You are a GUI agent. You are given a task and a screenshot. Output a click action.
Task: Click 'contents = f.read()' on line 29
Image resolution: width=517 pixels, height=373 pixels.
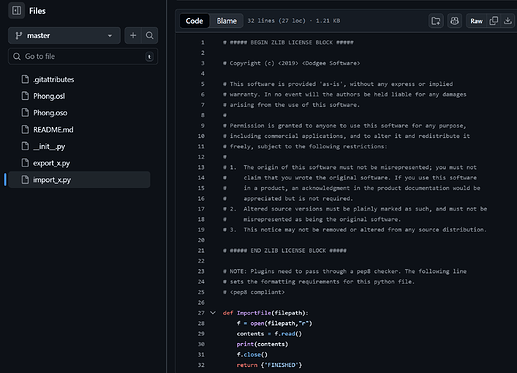269,334
